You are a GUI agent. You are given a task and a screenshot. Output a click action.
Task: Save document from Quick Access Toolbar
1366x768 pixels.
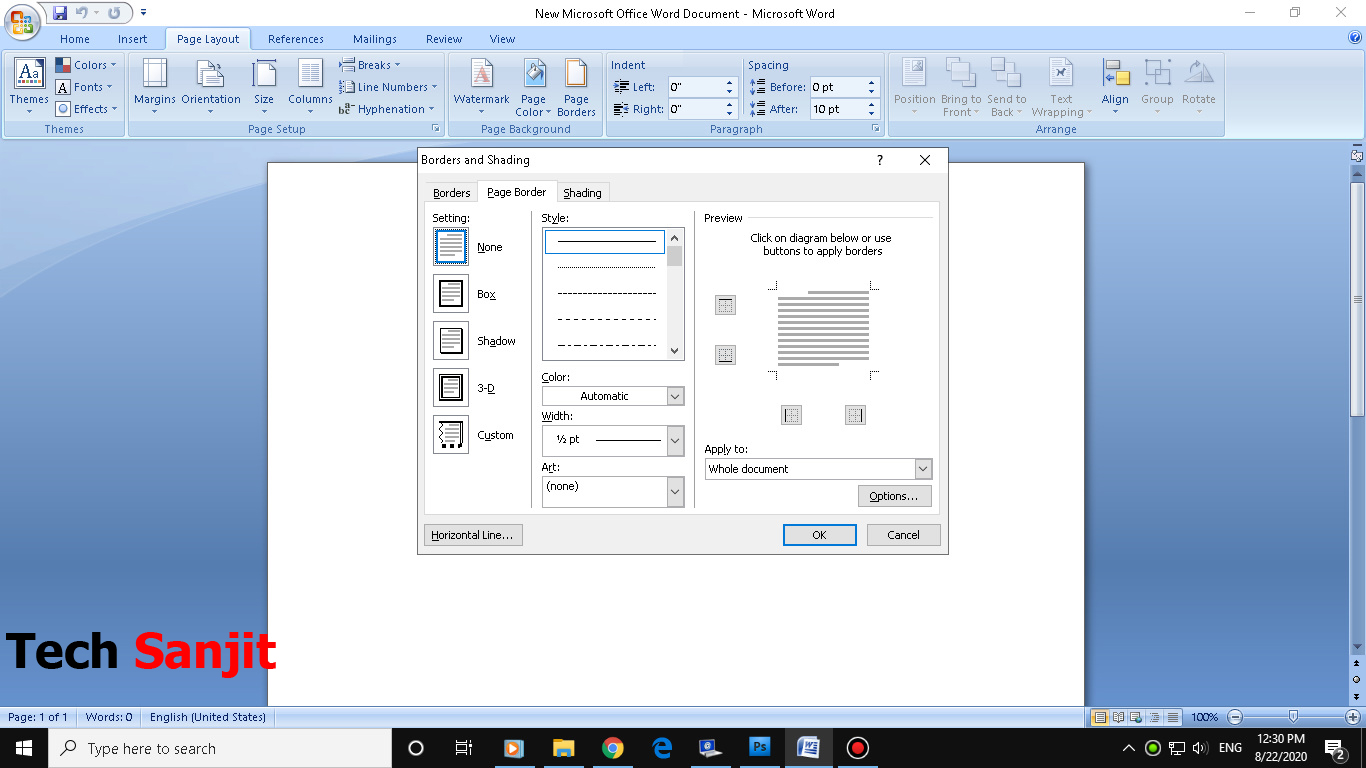(x=59, y=13)
